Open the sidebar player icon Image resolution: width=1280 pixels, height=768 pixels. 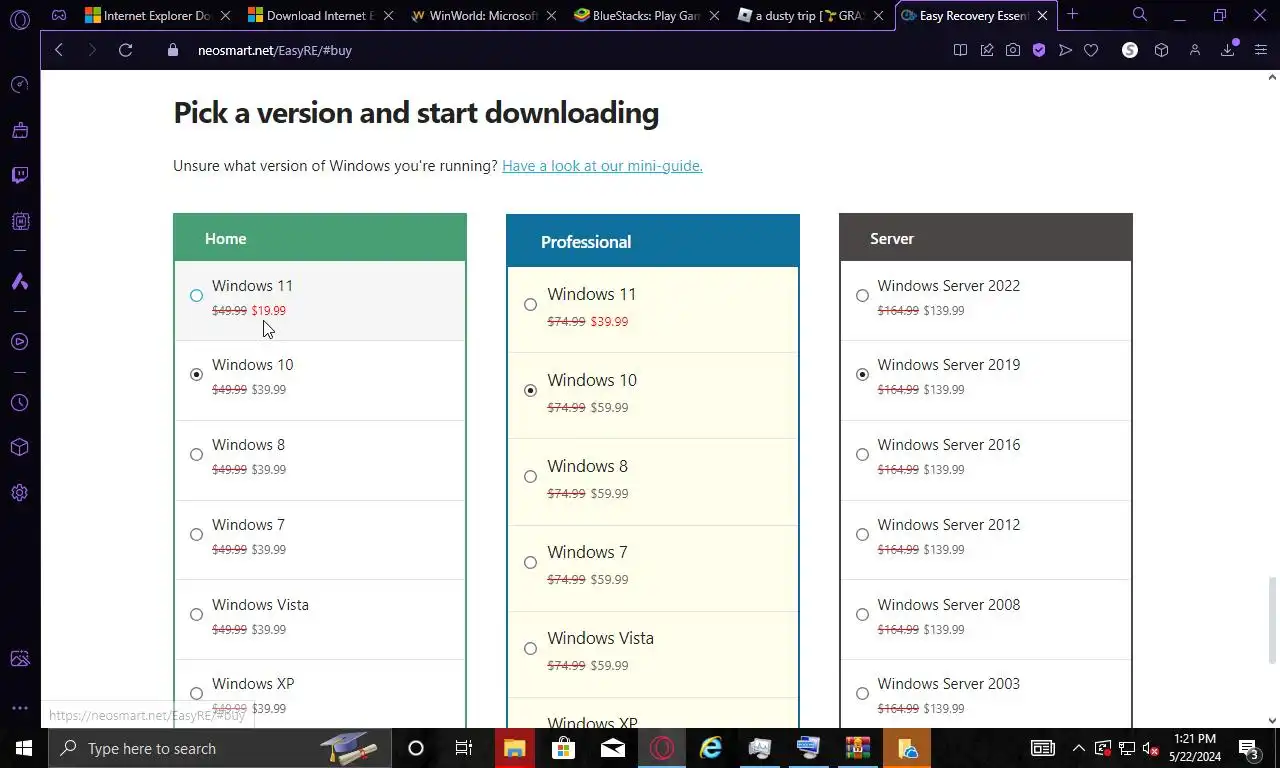[x=19, y=342]
